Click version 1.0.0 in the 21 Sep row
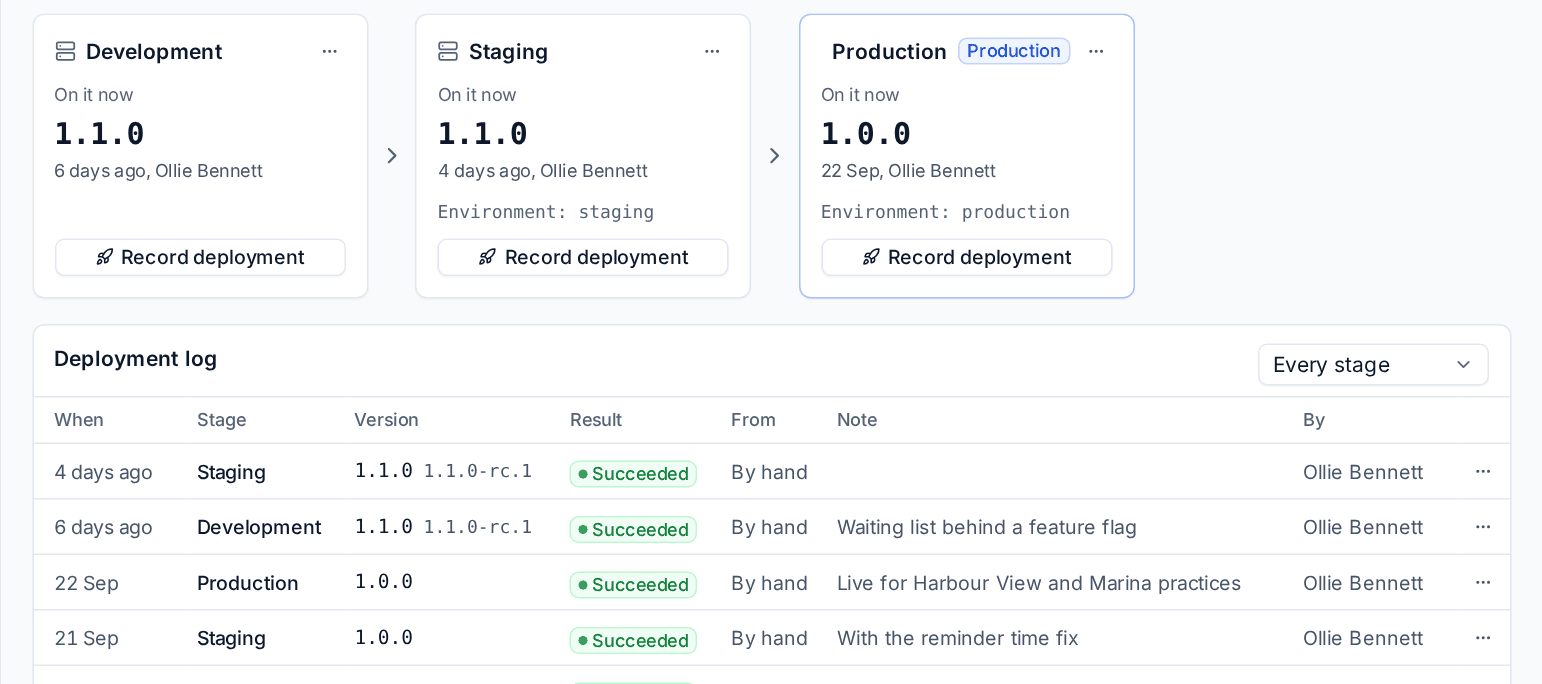 point(384,637)
